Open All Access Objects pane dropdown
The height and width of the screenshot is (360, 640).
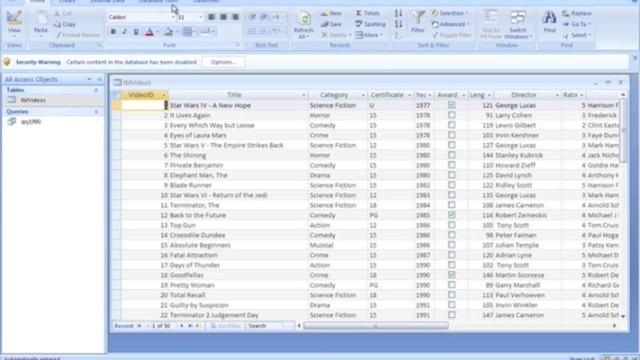pos(89,79)
